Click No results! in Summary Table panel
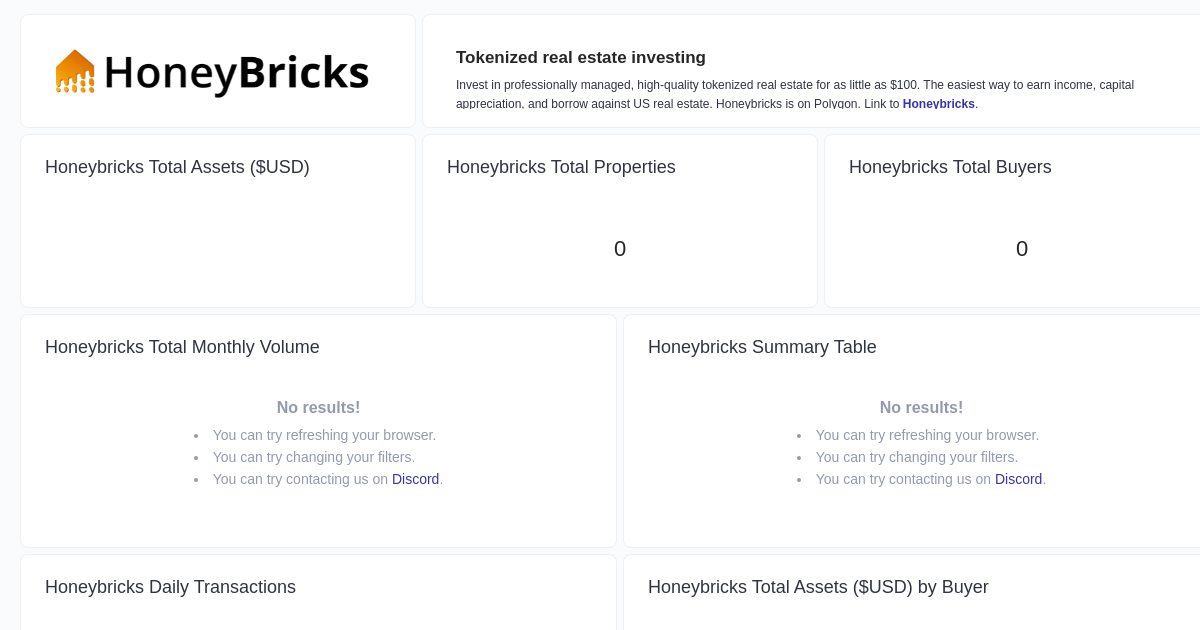This screenshot has height=630, width=1200. [921, 408]
